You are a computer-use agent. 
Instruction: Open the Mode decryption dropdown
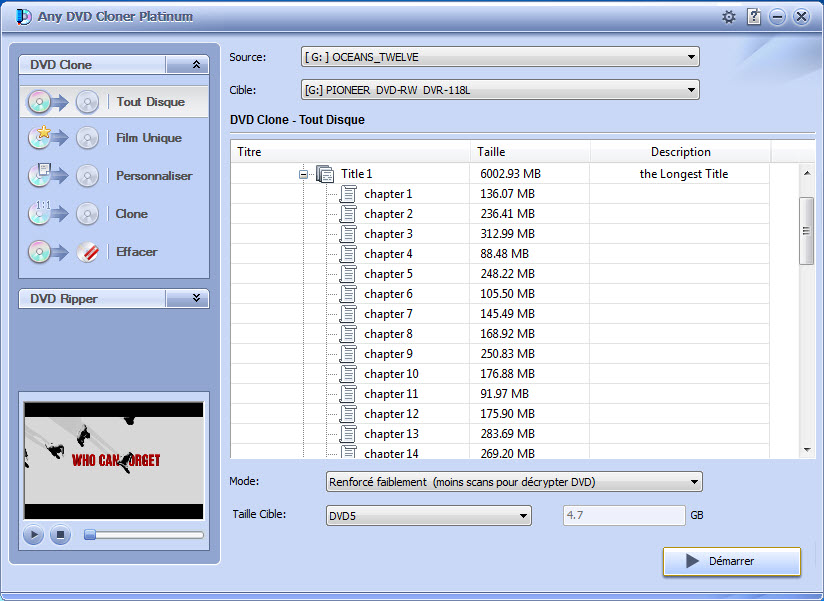pos(514,482)
